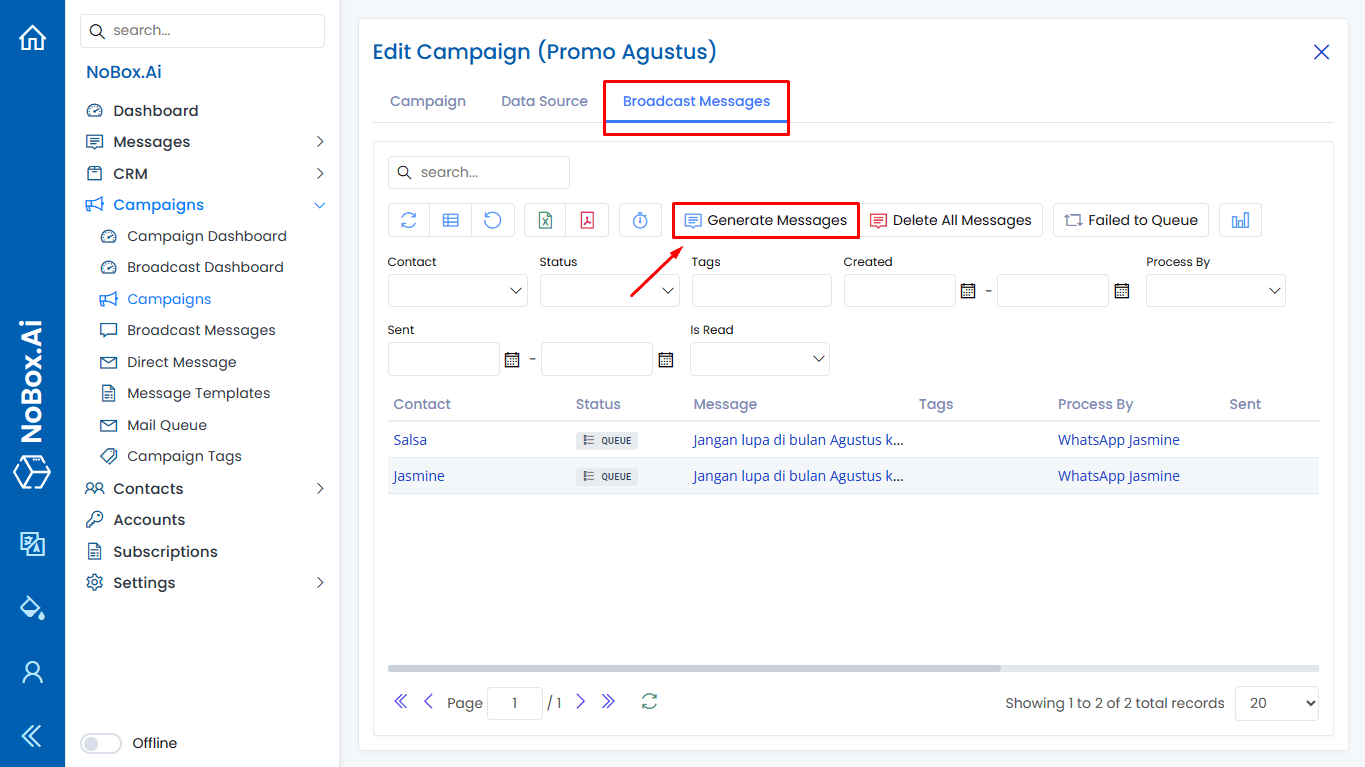Open the Status filter dropdown
This screenshot has width=1365, height=767.
click(x=609, y=290)
